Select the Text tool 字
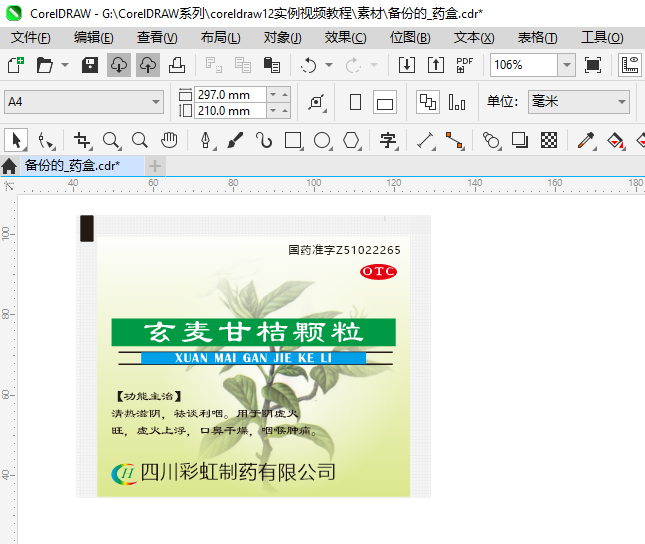645x544 pixels. pyautogui.click(x=388, y=140)
